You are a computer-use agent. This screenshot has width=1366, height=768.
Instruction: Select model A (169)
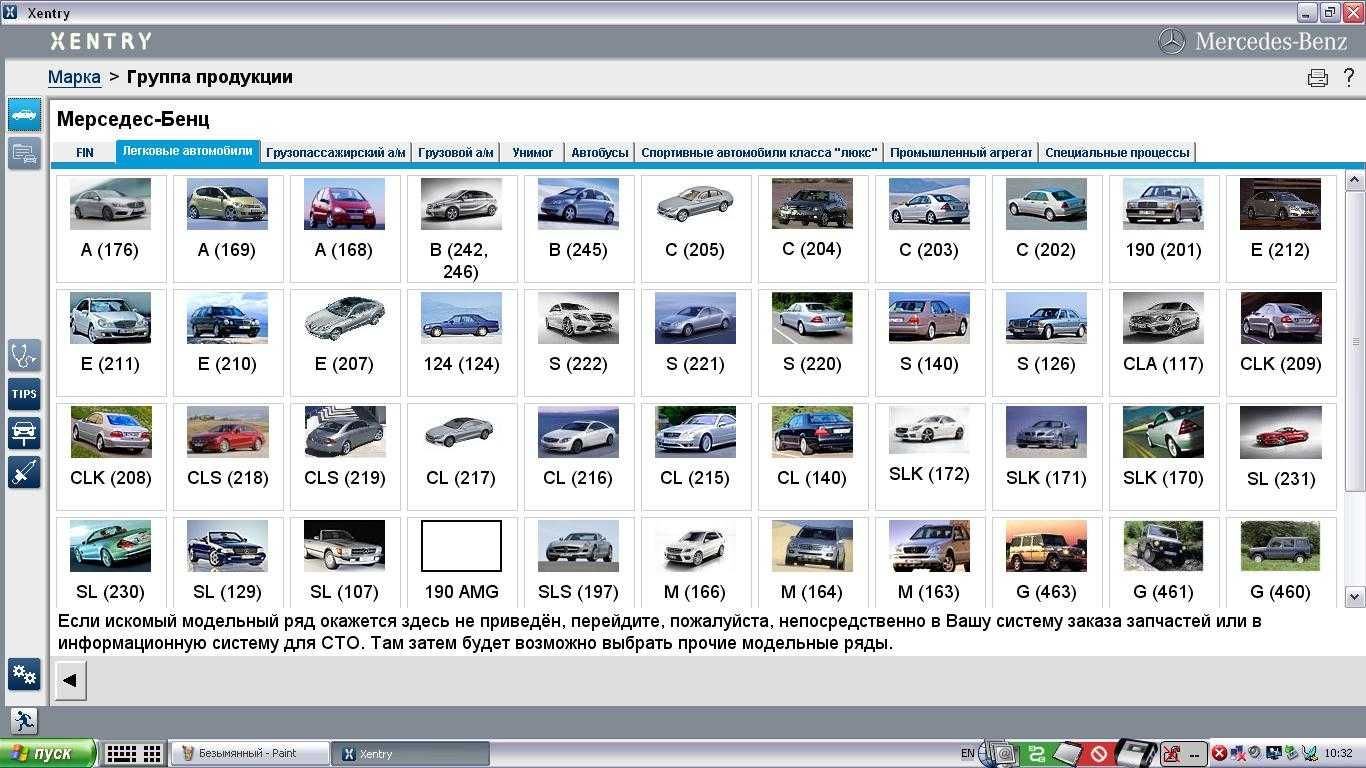tap(227, 228)
